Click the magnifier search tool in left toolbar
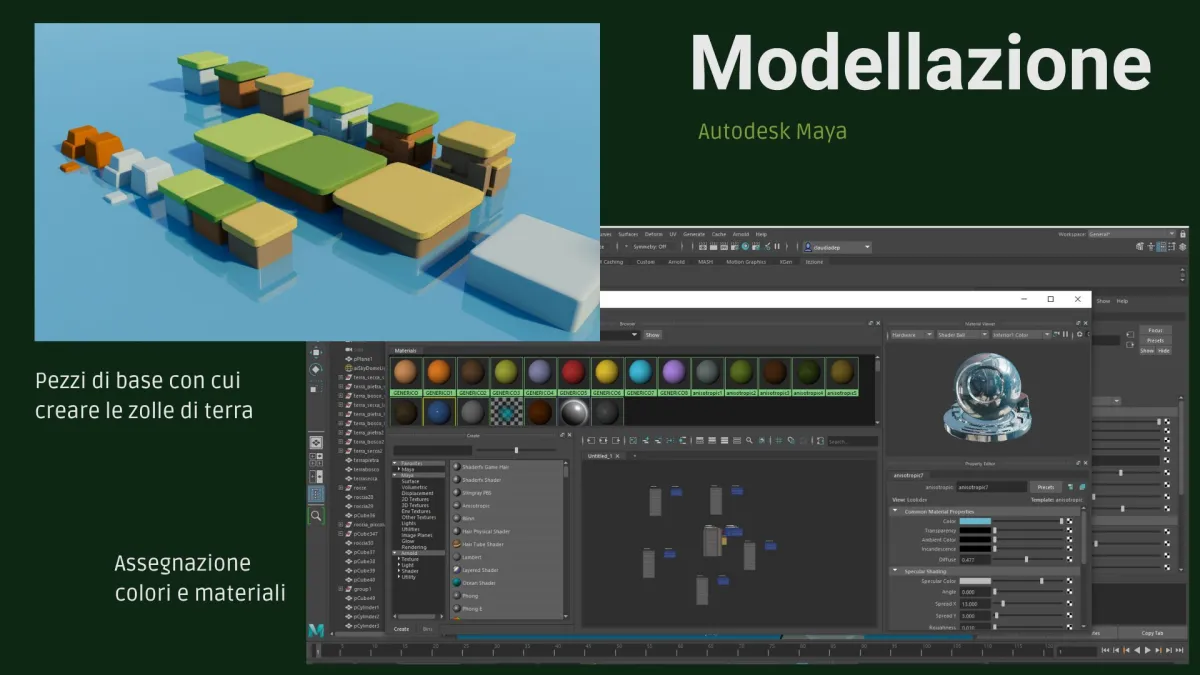1200x675 pixels. [316, 516]
